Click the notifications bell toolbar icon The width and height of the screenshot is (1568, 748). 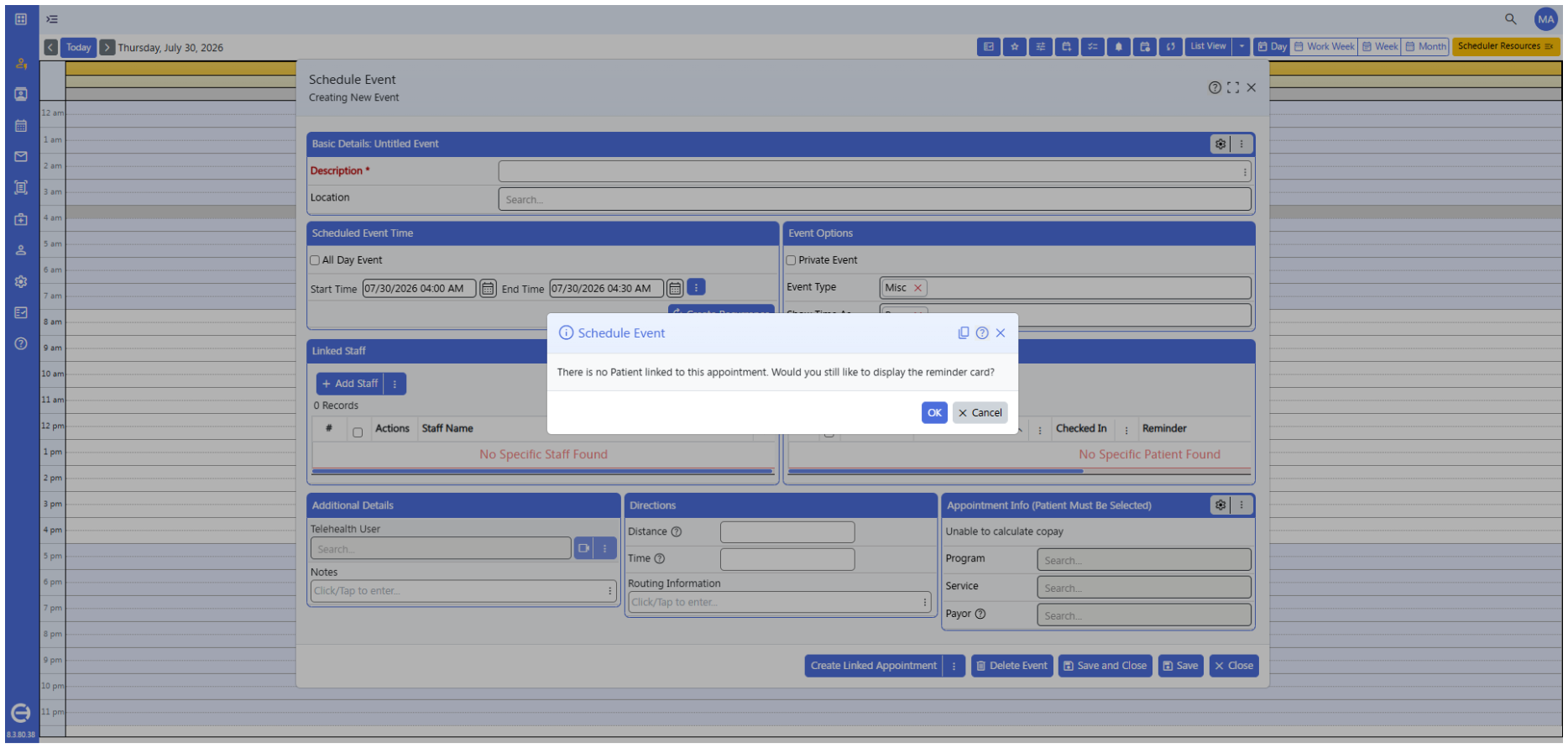[x=1119, y=47]
